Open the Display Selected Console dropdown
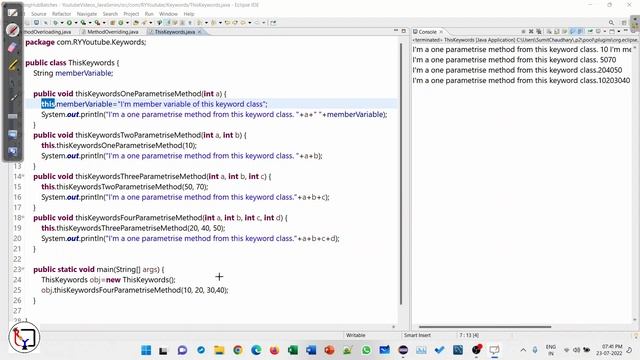The width and height of the screenshot is (640, 360). click(604, 31)
